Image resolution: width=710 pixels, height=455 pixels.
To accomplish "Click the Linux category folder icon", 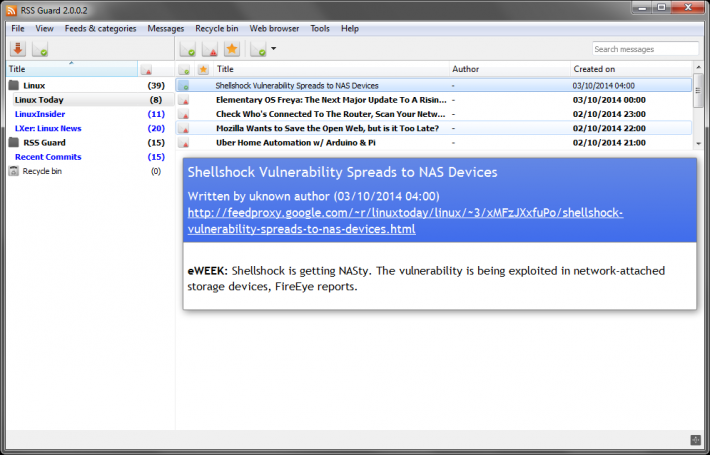I will tap(14, 85).
